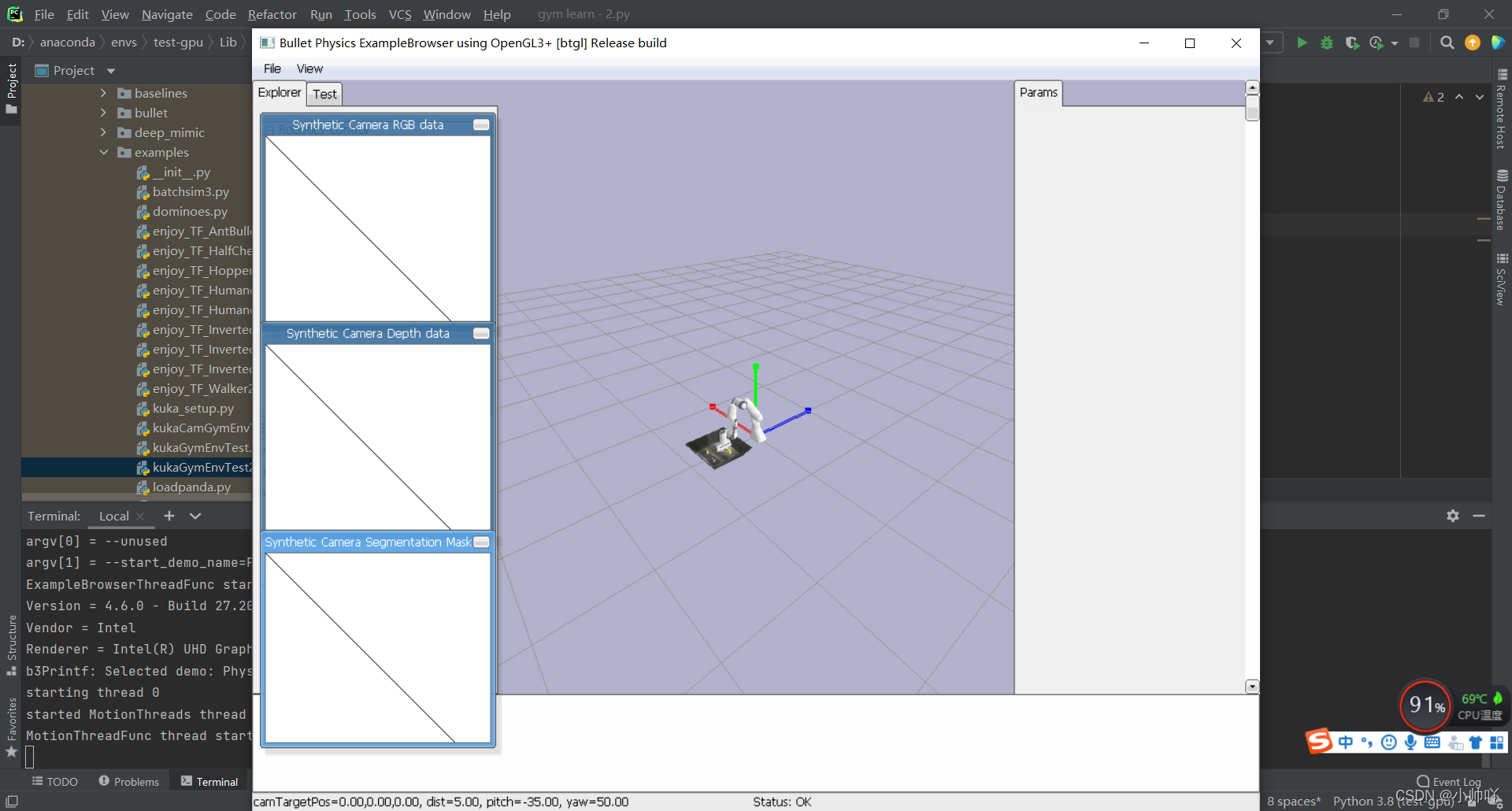The width and height of the screenshot is (1512, 811).
Task: Click the orange update arrow icon
Action: tap(1472, 43)
